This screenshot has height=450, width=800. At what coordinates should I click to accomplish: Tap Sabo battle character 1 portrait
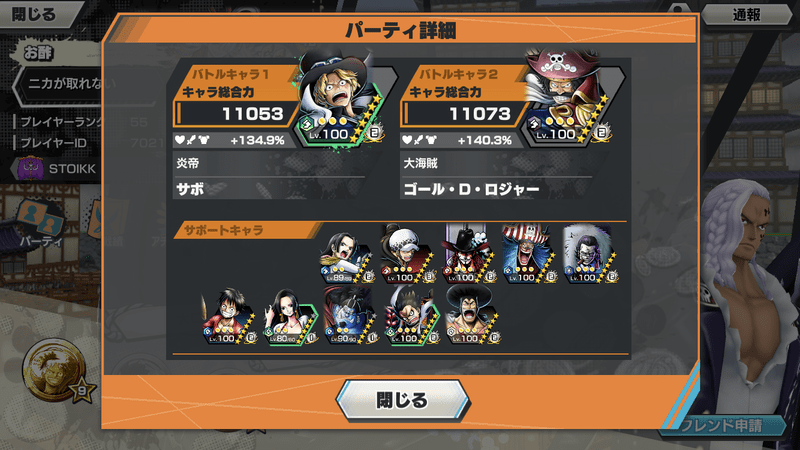coord(339,101)
